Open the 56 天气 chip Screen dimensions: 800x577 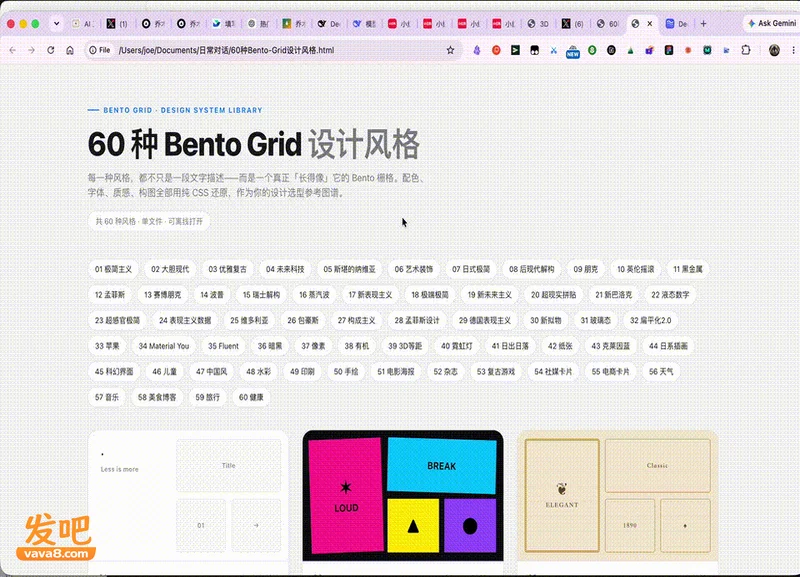pyautogui.click(x=661, y=371)
